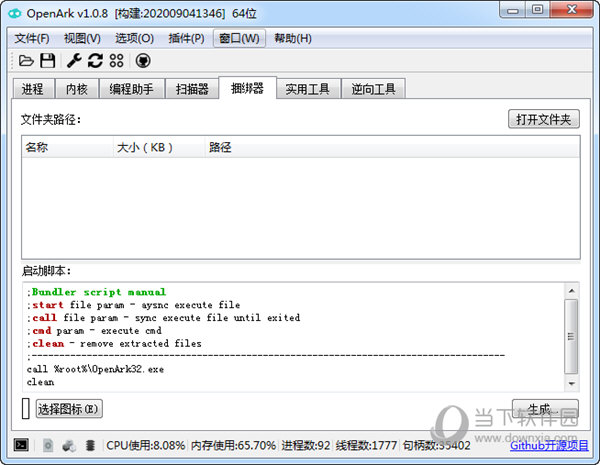The width and height of the screenshot is (600, 465).
Task: Click the refresh arrows toolbar icon
Action: click(x=95, y=60)
